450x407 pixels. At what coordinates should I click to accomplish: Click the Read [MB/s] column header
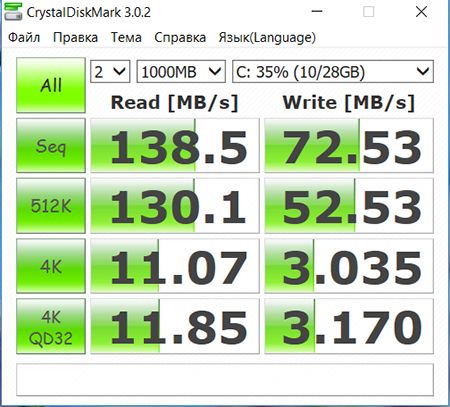pyautogui.click(x=175, y=103)
